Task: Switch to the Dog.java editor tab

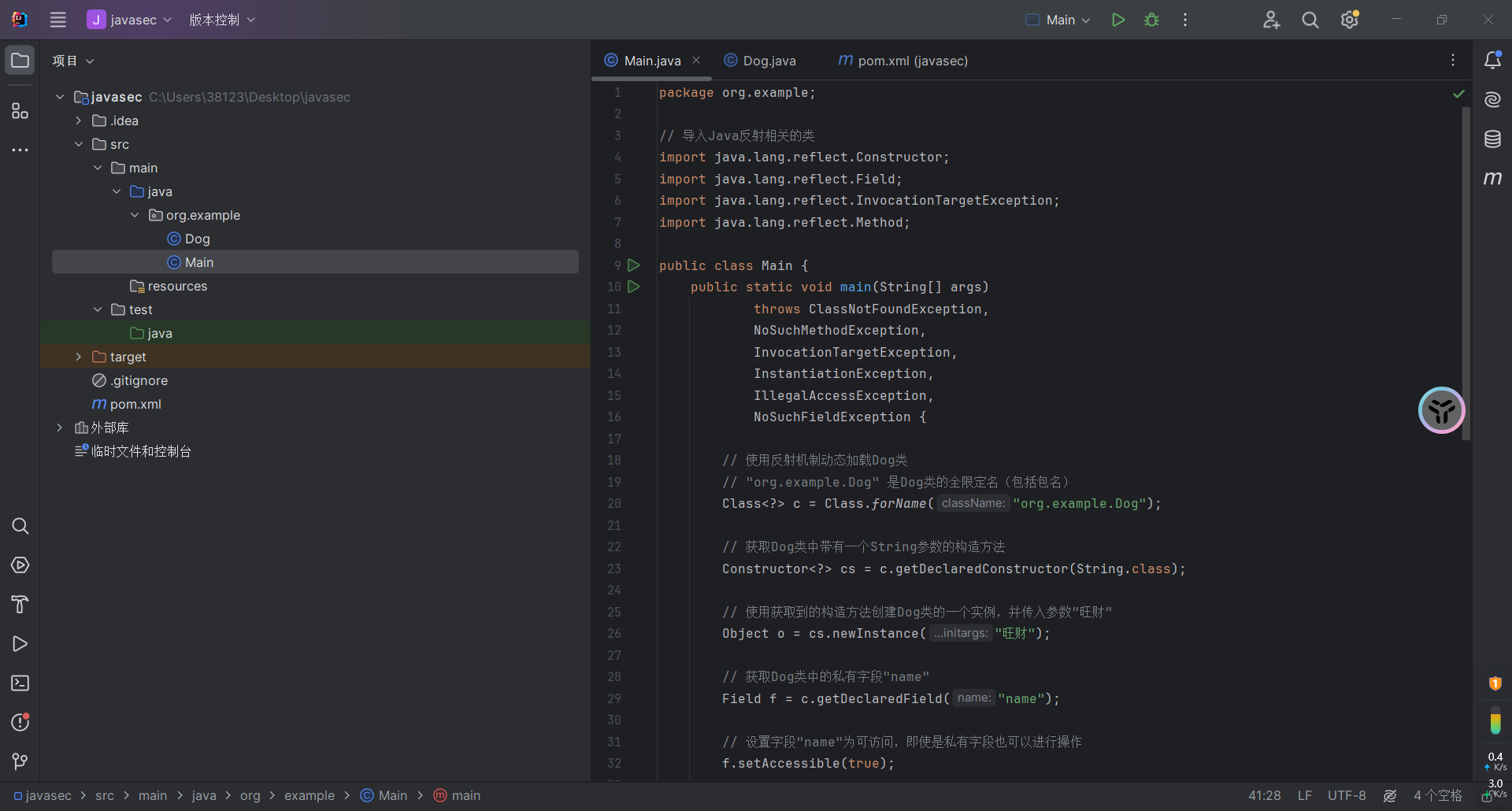Action: (x=761, y=61)
